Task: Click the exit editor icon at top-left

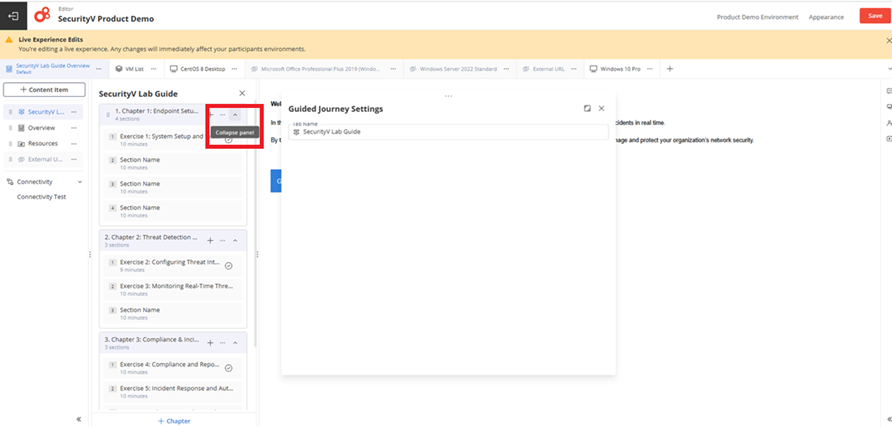Action: pyautogui.click(x=13, y=16)
